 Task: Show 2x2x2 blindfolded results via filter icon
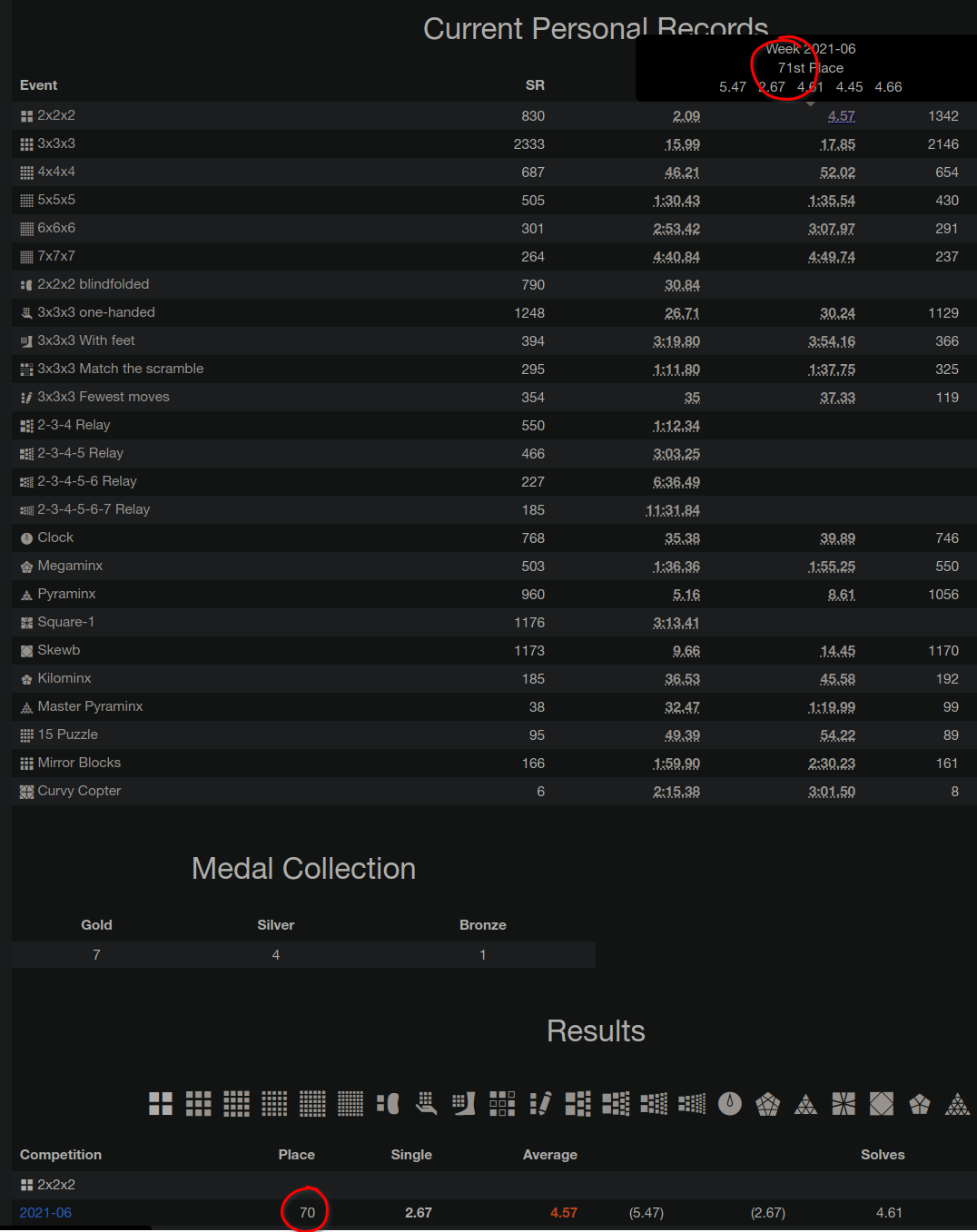point(388,1103)
